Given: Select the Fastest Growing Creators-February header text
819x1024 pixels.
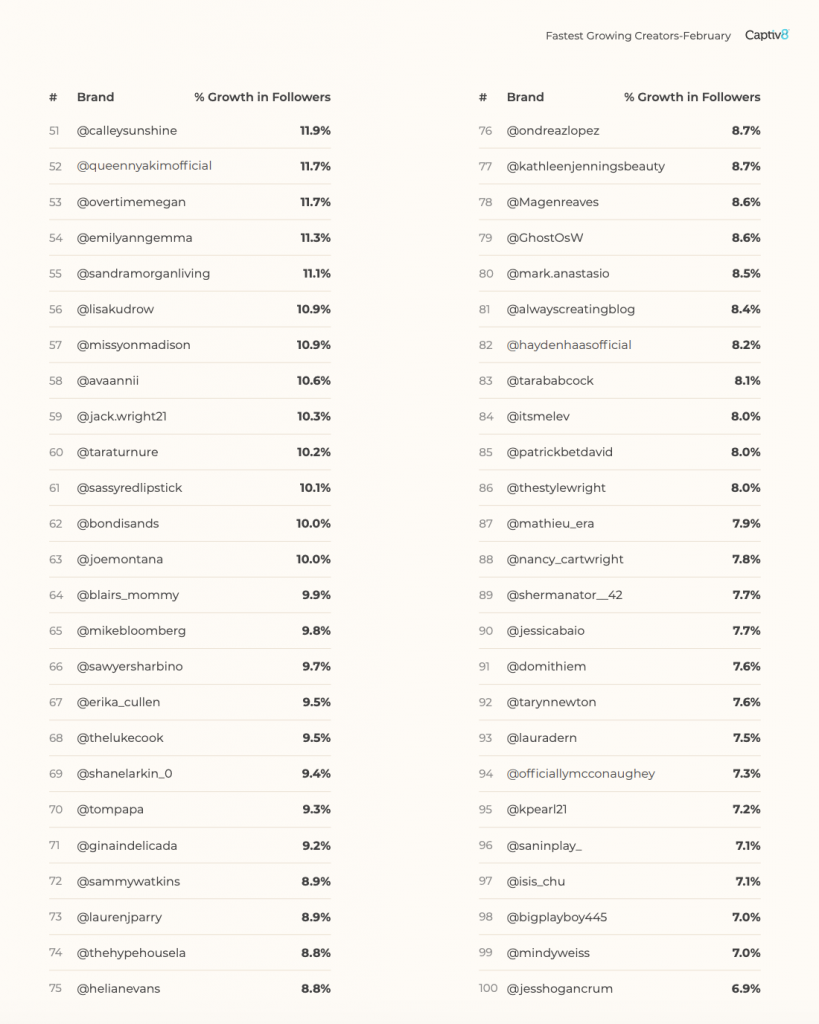Looking at the screenshot, I should point(638,36).
